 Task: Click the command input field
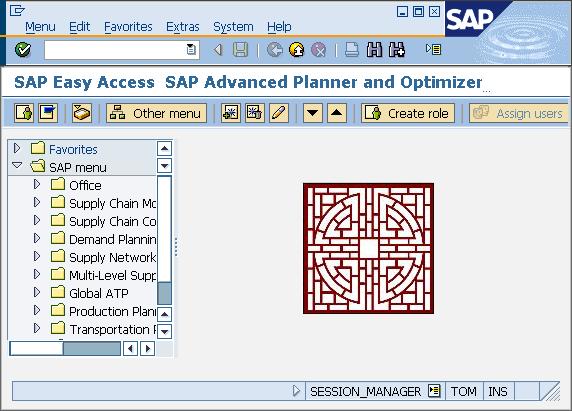click(122, 50)
